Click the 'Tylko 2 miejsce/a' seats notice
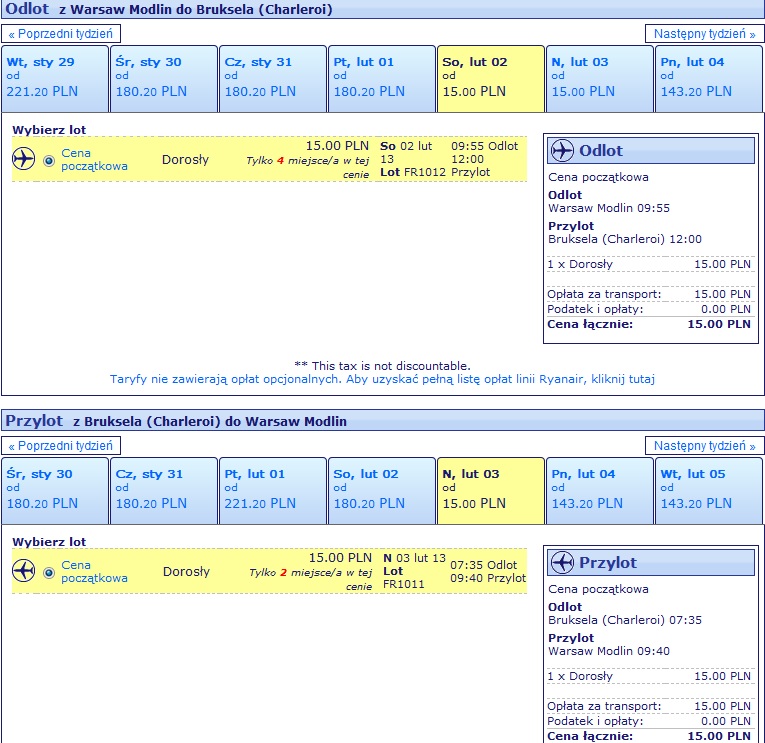Screen dimensions: 765x743 310,579
